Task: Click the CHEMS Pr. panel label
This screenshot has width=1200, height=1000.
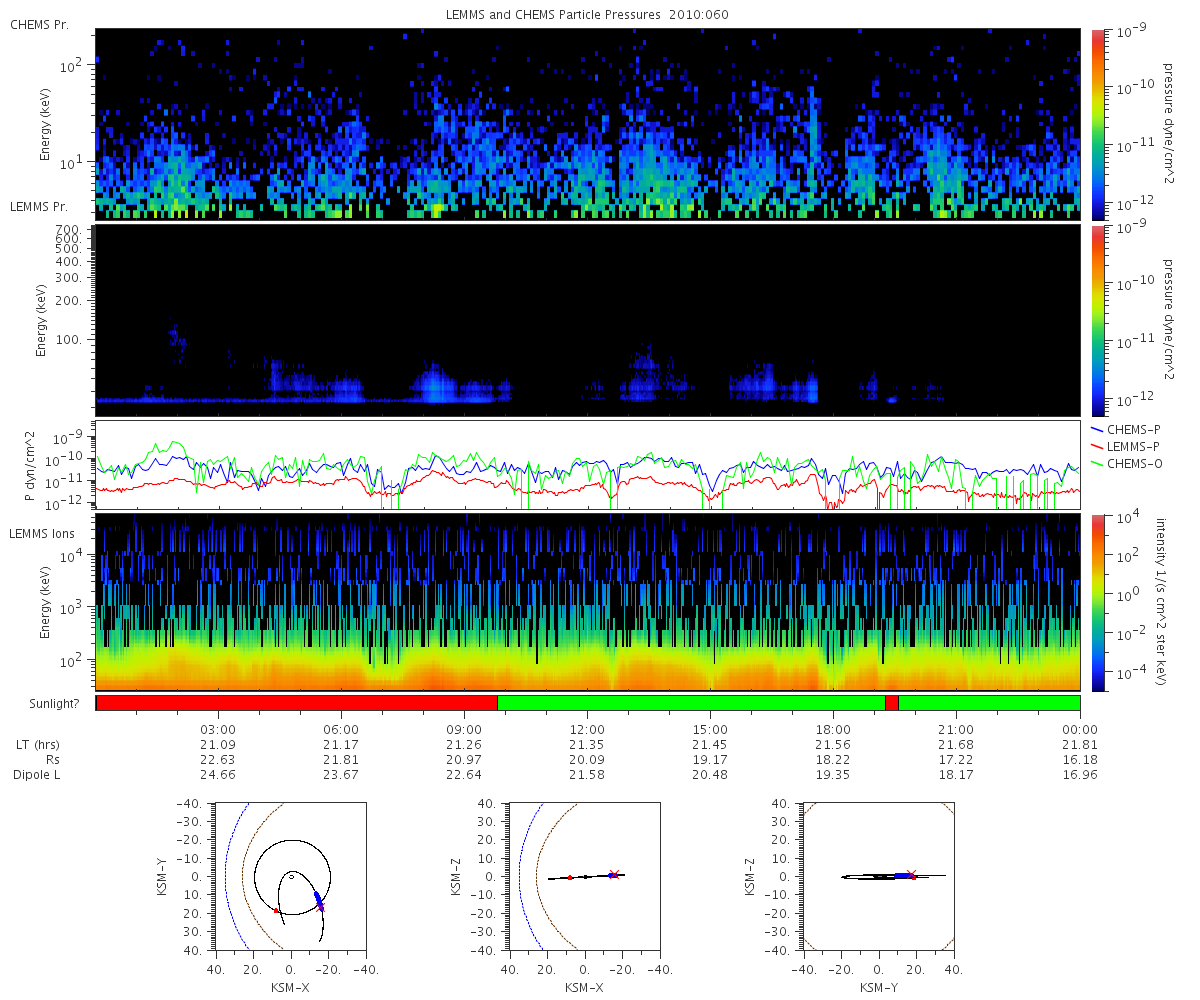Action: coord(39,24)
